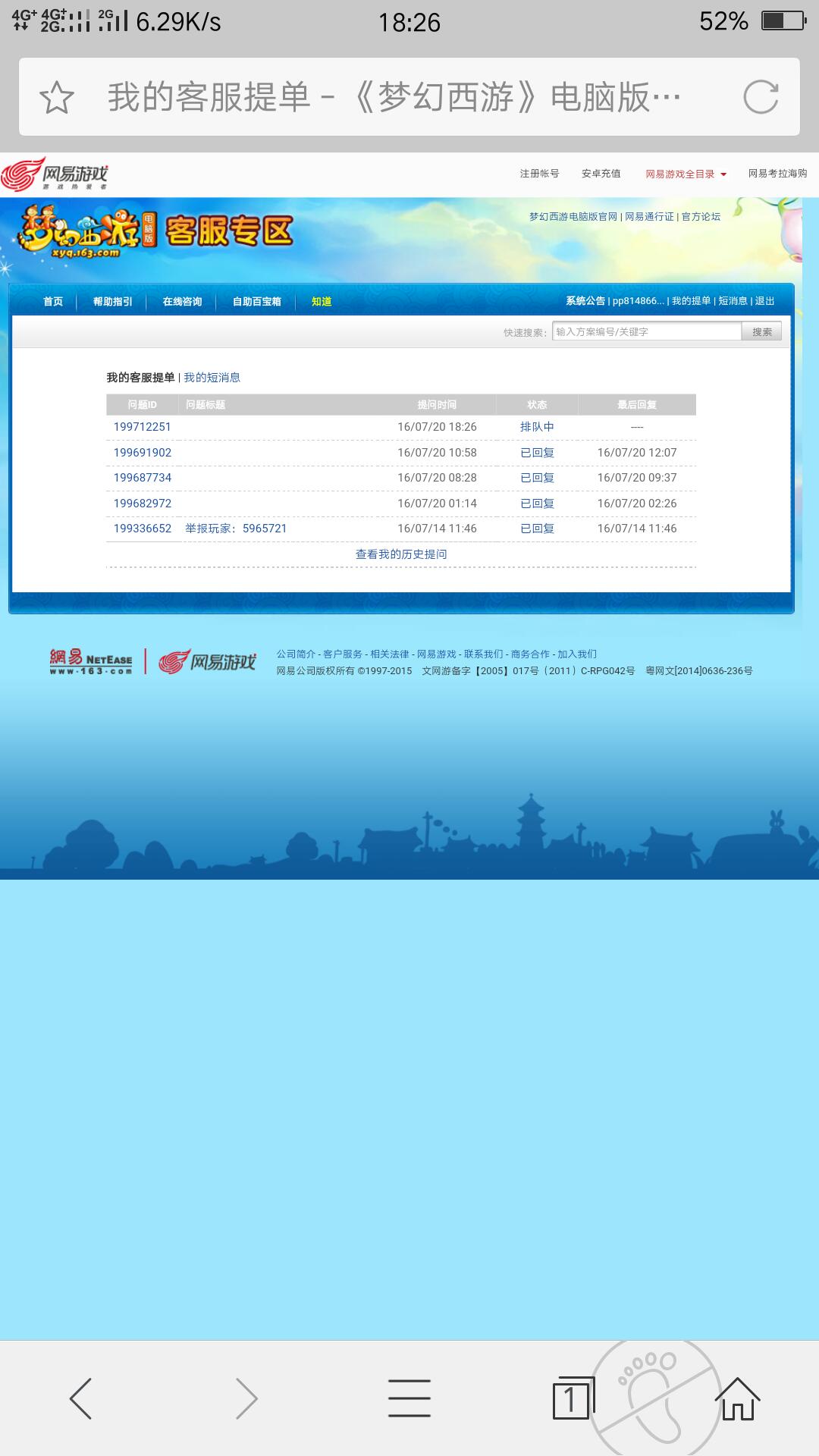Click 已回复 status of ticket 199336652

[537, 529]
